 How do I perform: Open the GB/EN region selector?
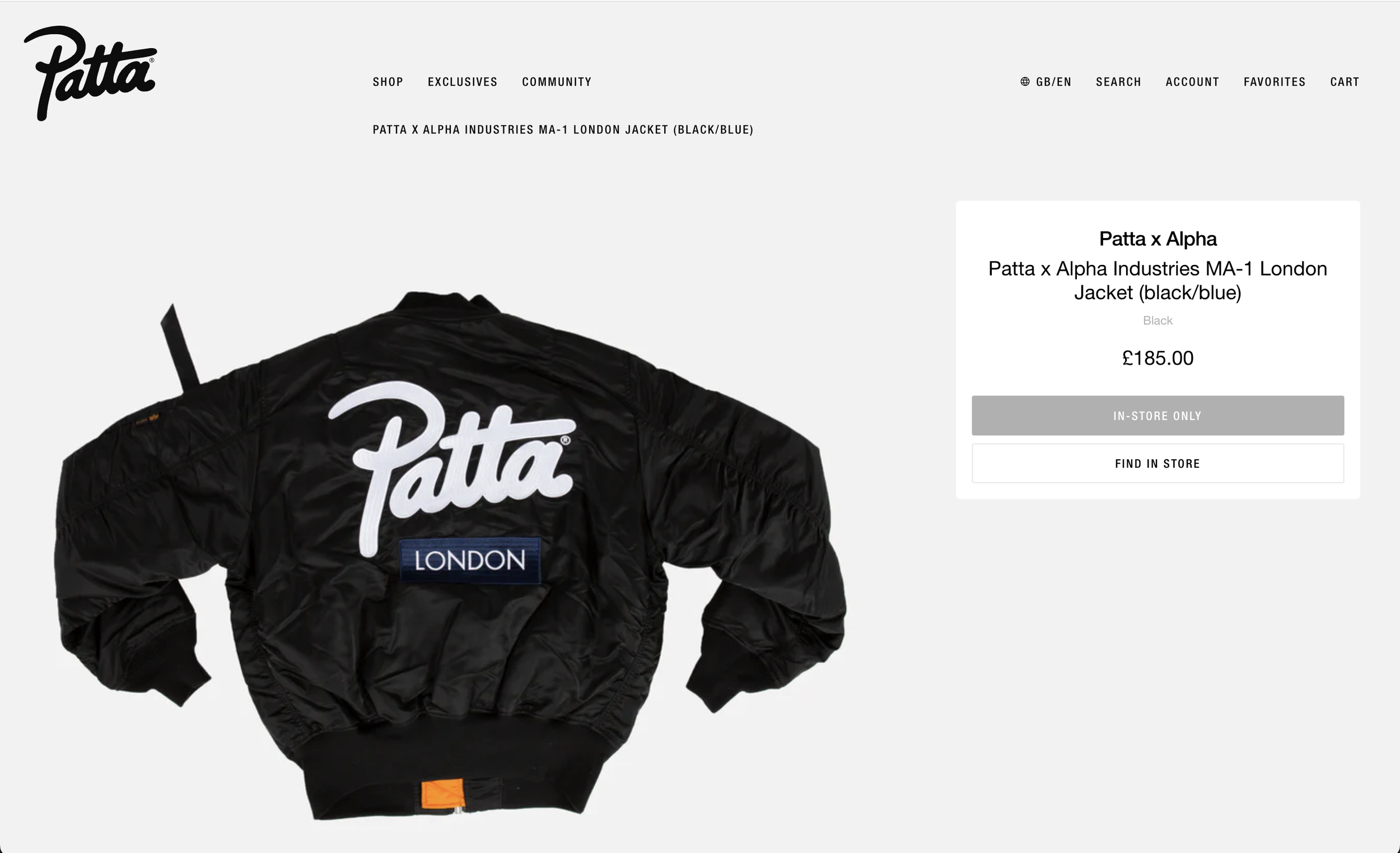(x=1046, y=82)
